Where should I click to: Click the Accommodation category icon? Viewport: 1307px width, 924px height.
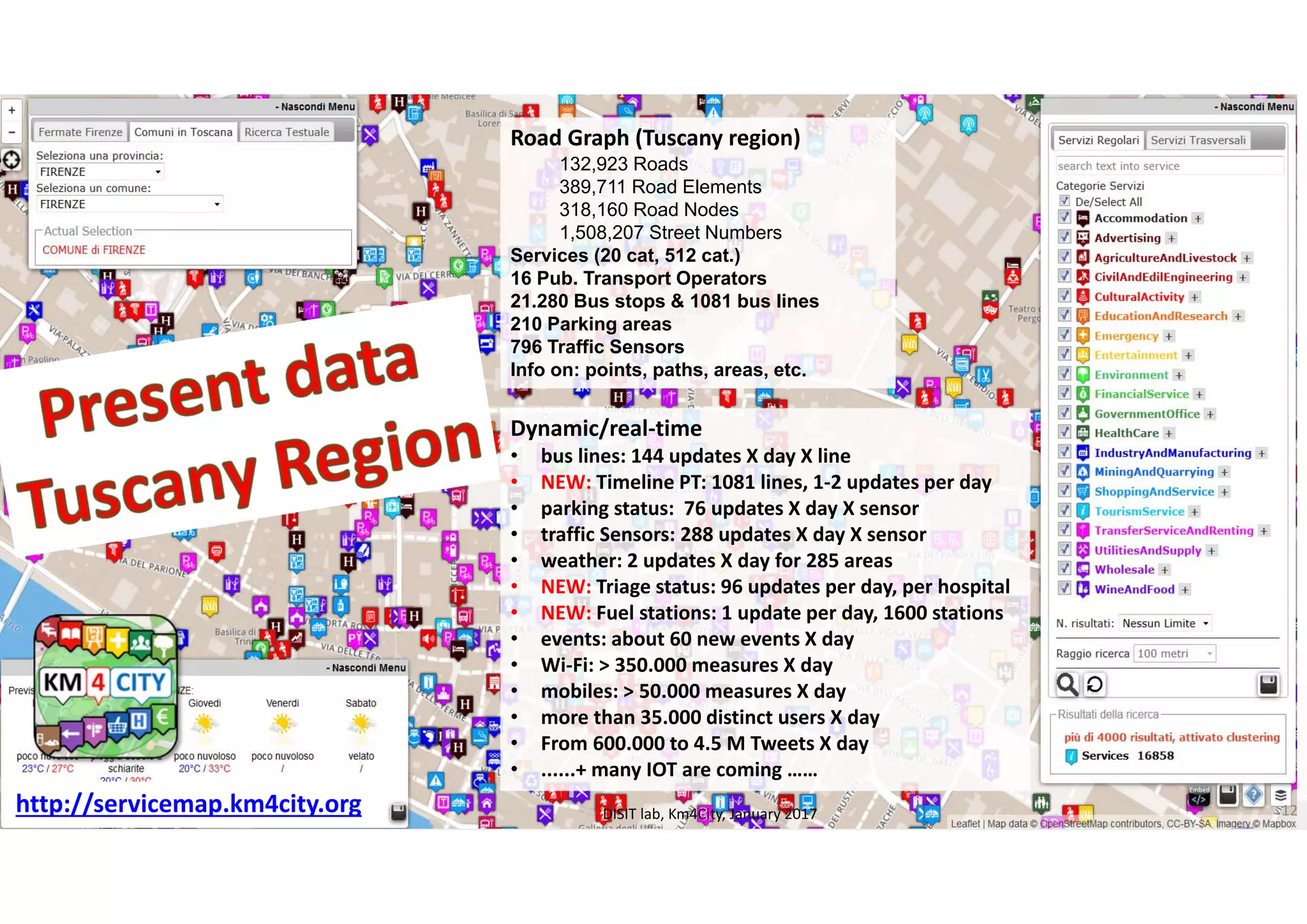tap(1082, 219)
